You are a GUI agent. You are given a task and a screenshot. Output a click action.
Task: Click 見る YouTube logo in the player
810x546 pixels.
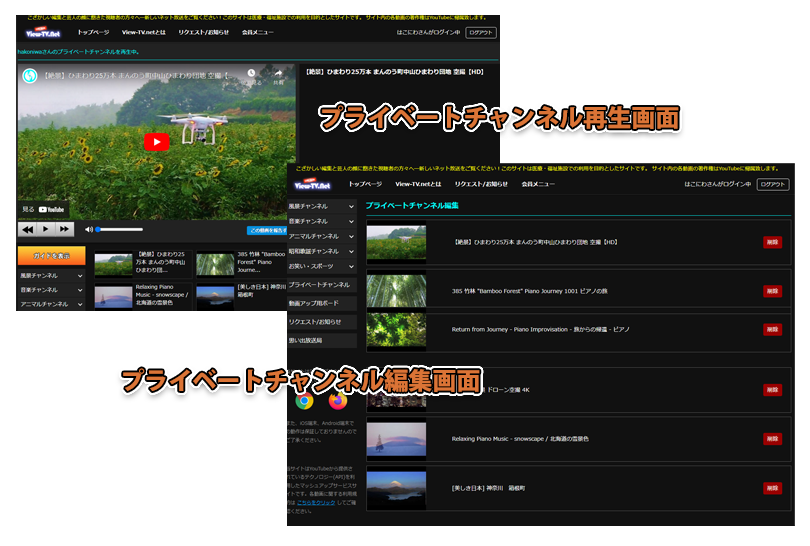point(43,209)
